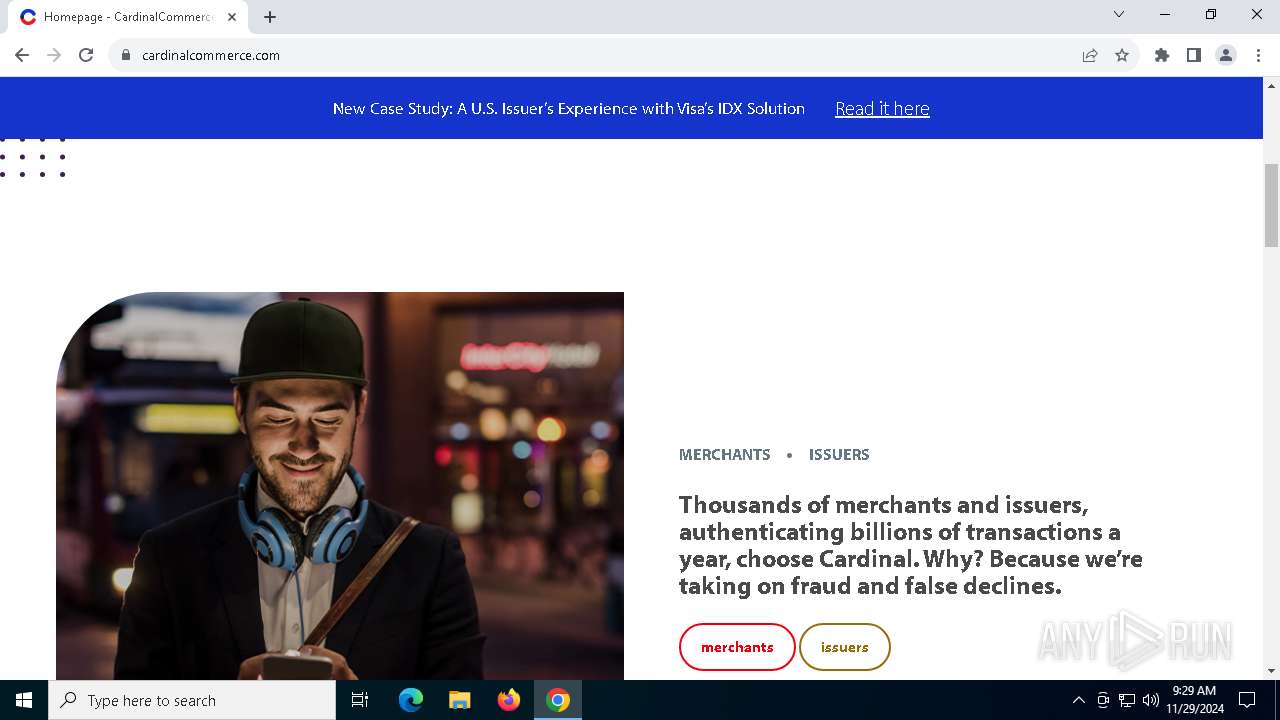
Task: Select the MERCHANTS heading label
Action: 725,454
